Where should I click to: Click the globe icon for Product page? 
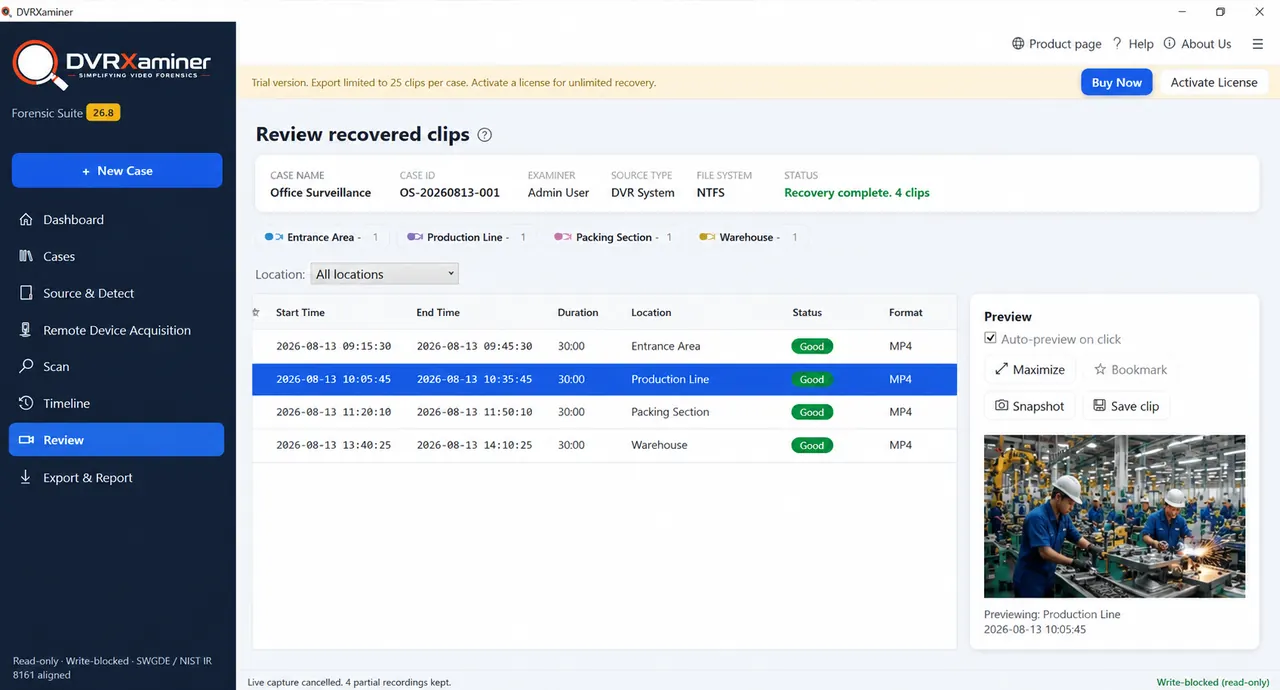tap(1018, 44)
